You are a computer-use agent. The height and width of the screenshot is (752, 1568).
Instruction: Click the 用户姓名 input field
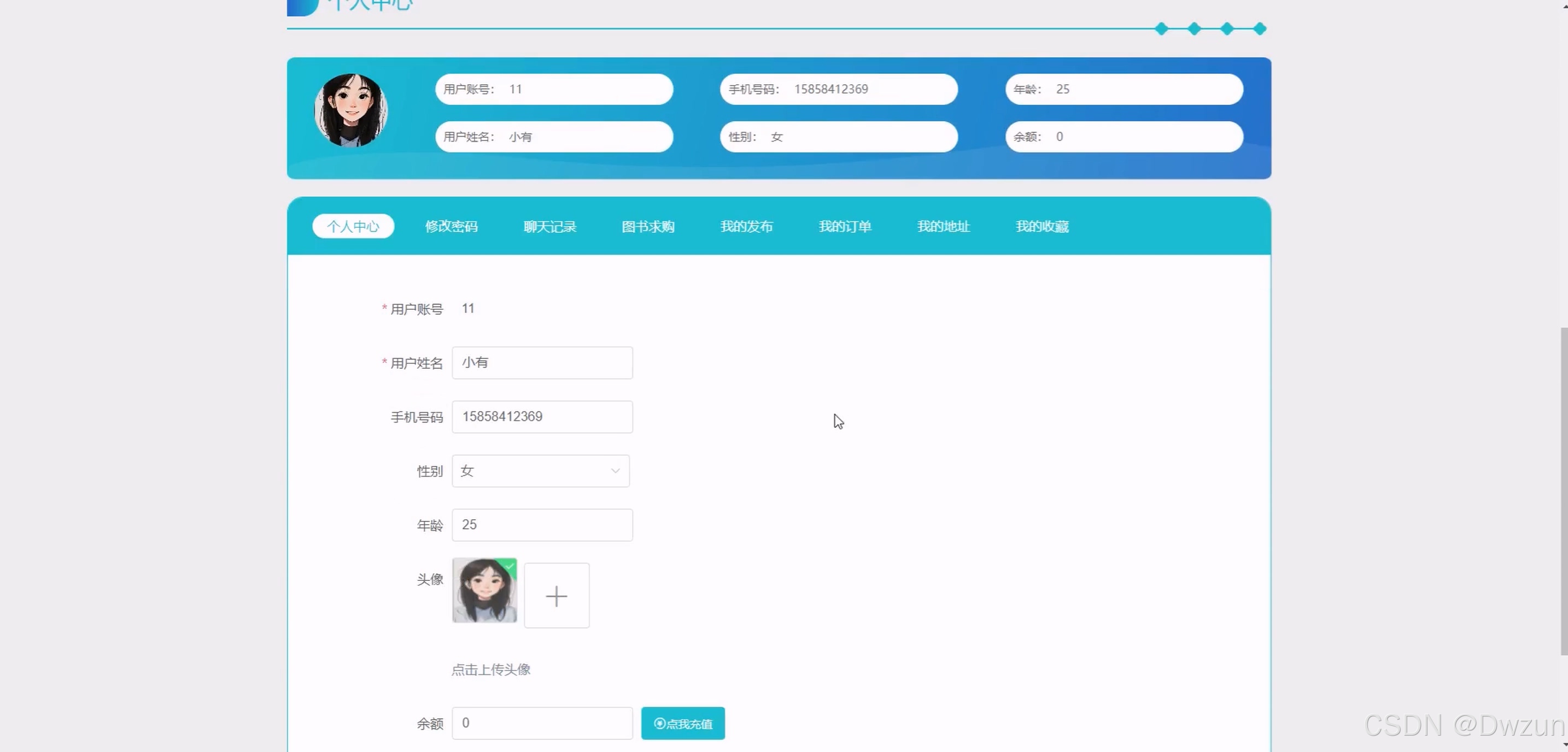pos(542,363)
